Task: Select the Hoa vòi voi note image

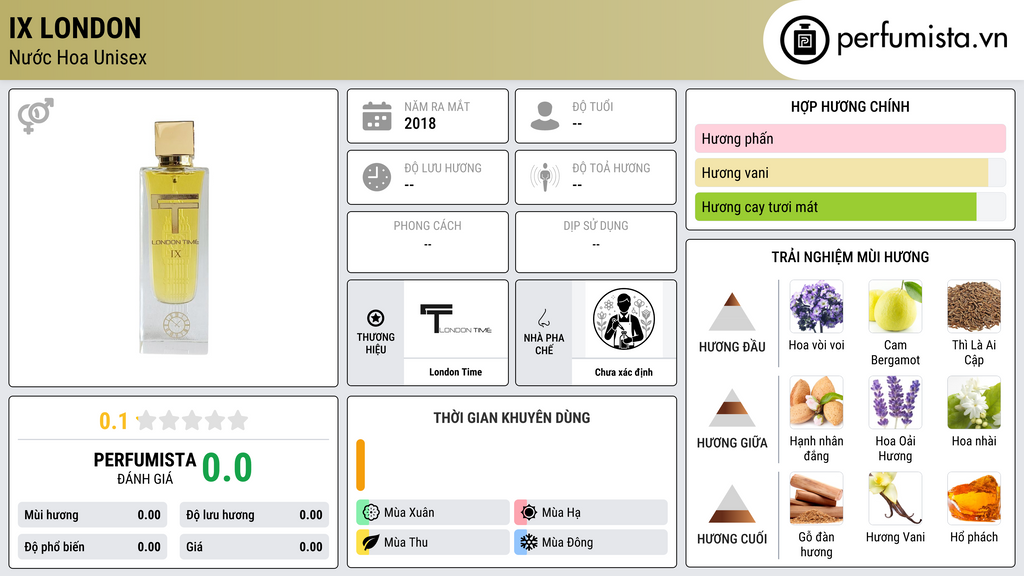Action: [x=816, y=306]
